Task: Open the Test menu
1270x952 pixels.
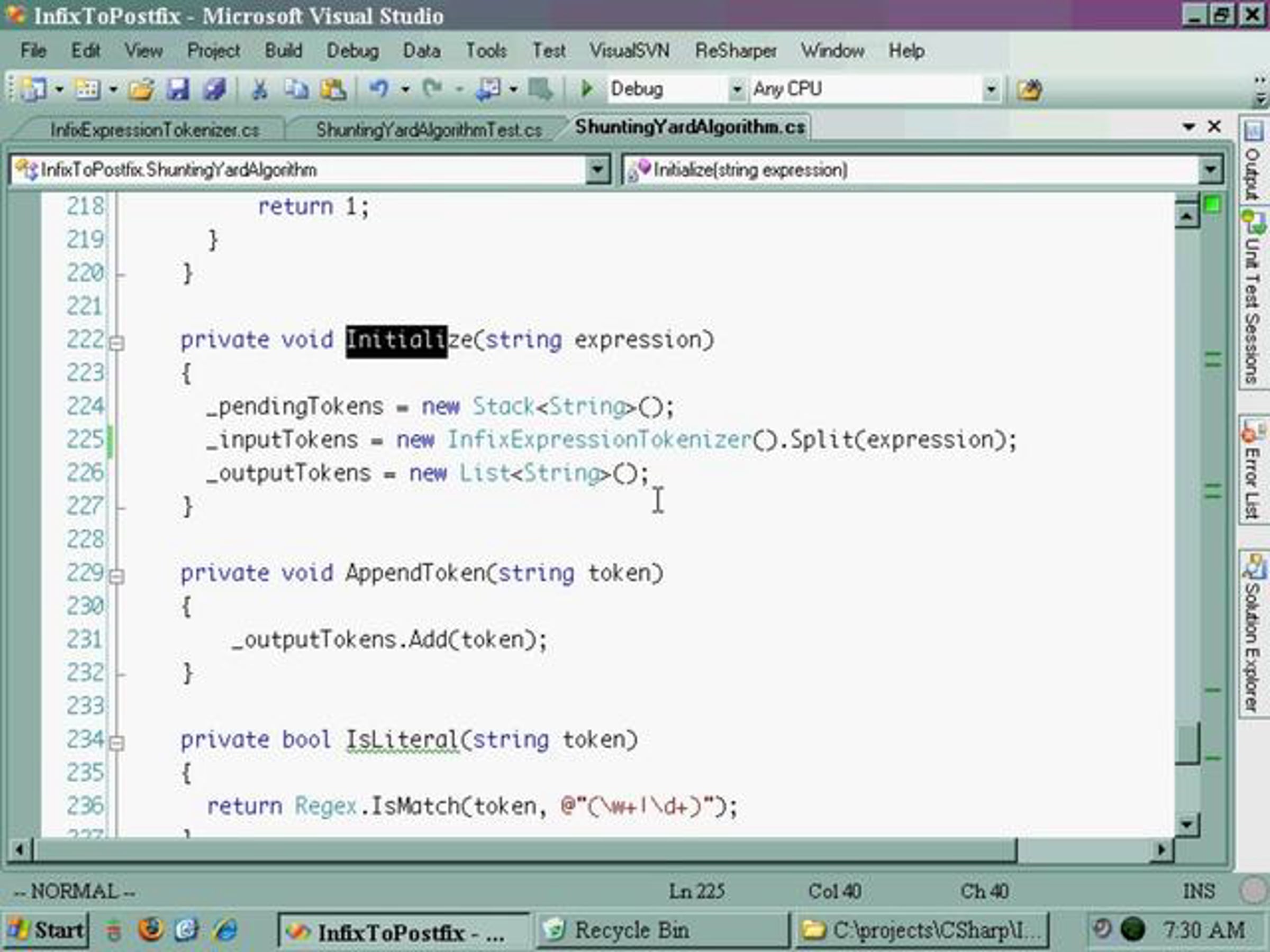Action: [549, 51]
